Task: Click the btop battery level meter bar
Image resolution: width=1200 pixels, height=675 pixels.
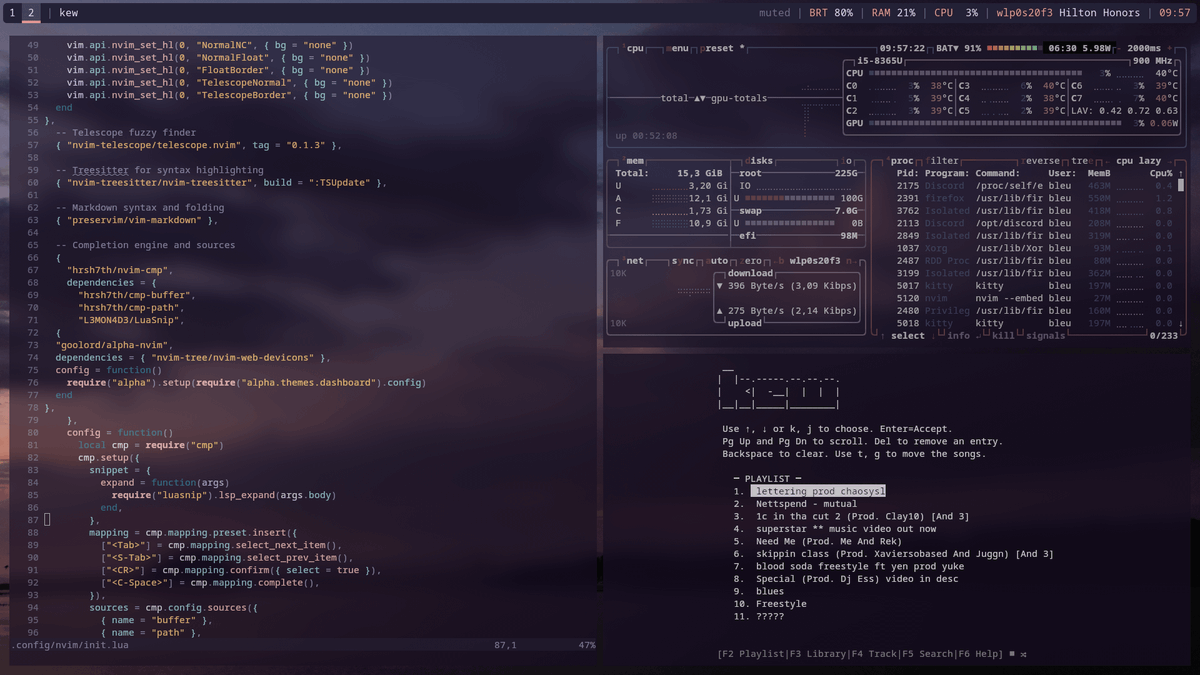Action: click(x=1011, y=48)
